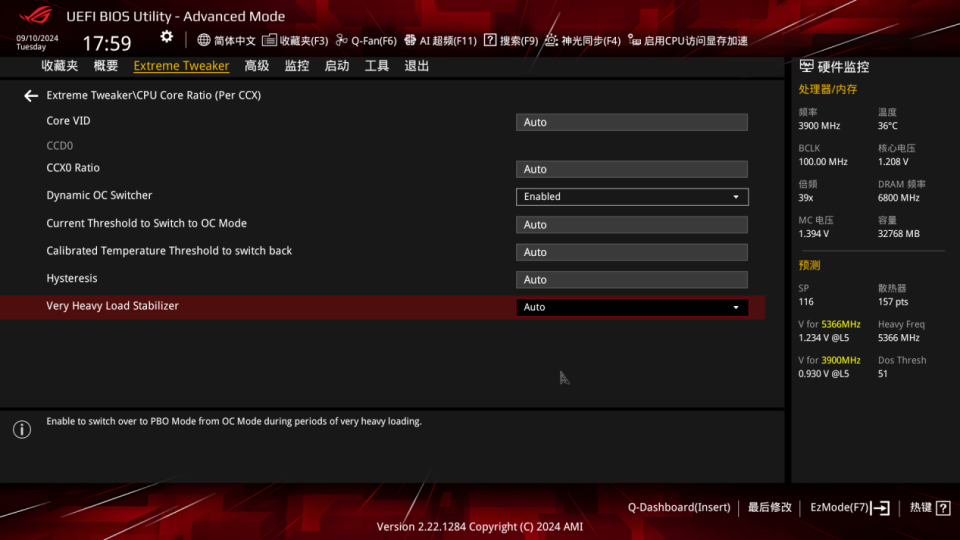Open the 收藏夹 tab

click(x=59, y=66)
